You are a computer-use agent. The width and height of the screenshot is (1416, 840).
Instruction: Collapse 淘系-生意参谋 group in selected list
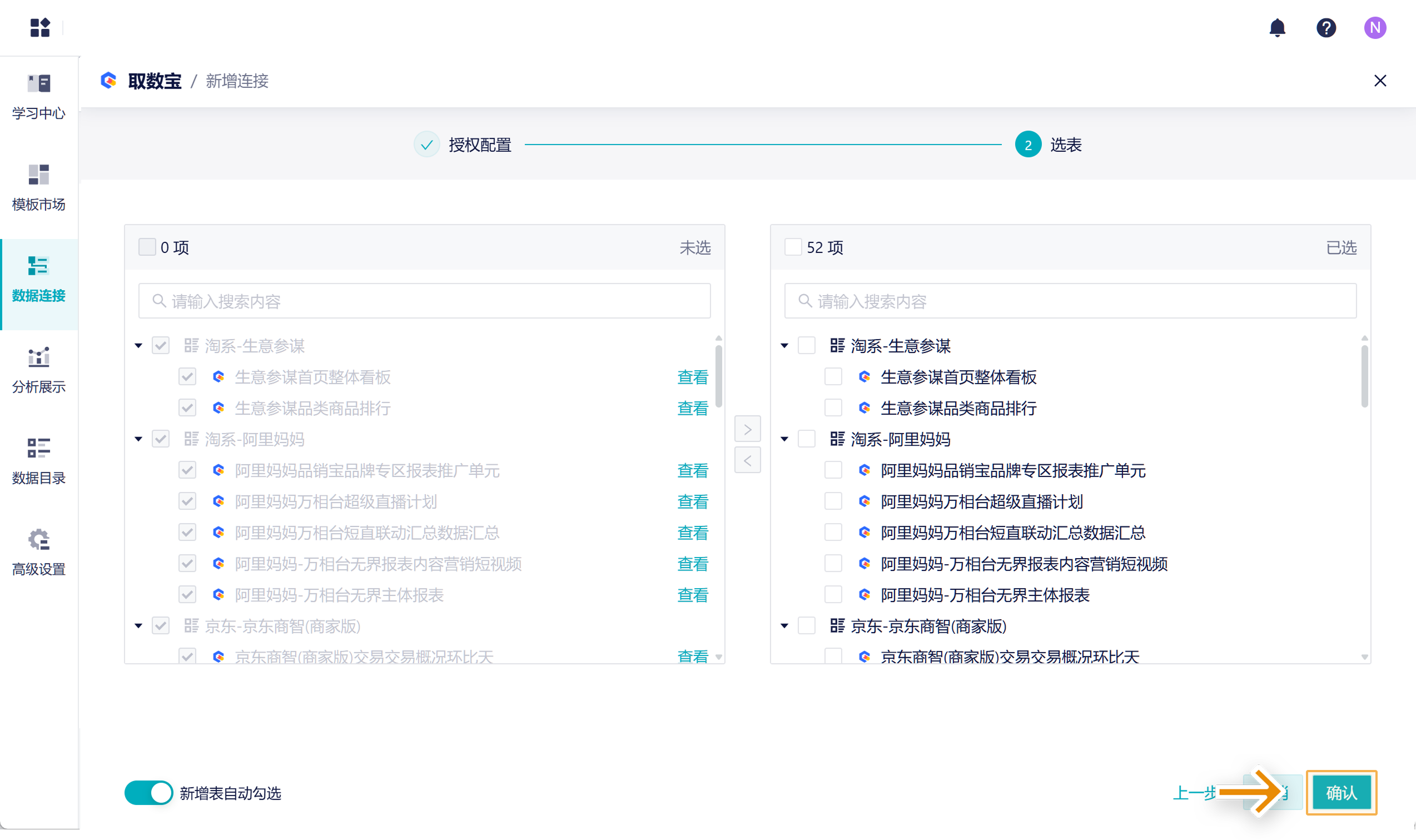click(x=784, y=346)
